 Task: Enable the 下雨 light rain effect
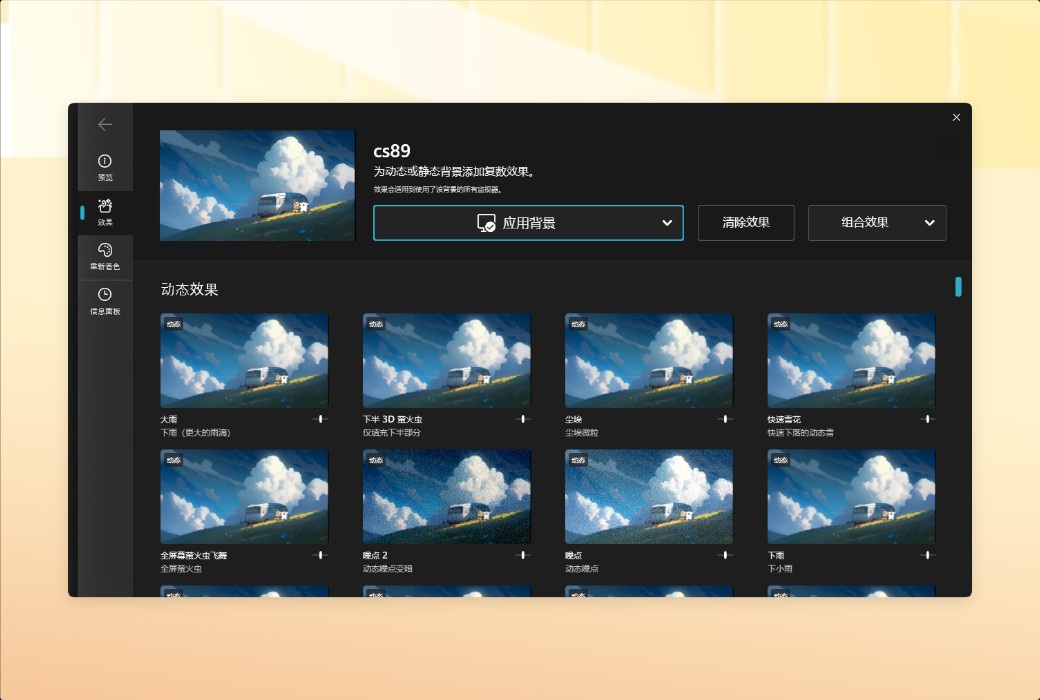(x=850, y=497)
